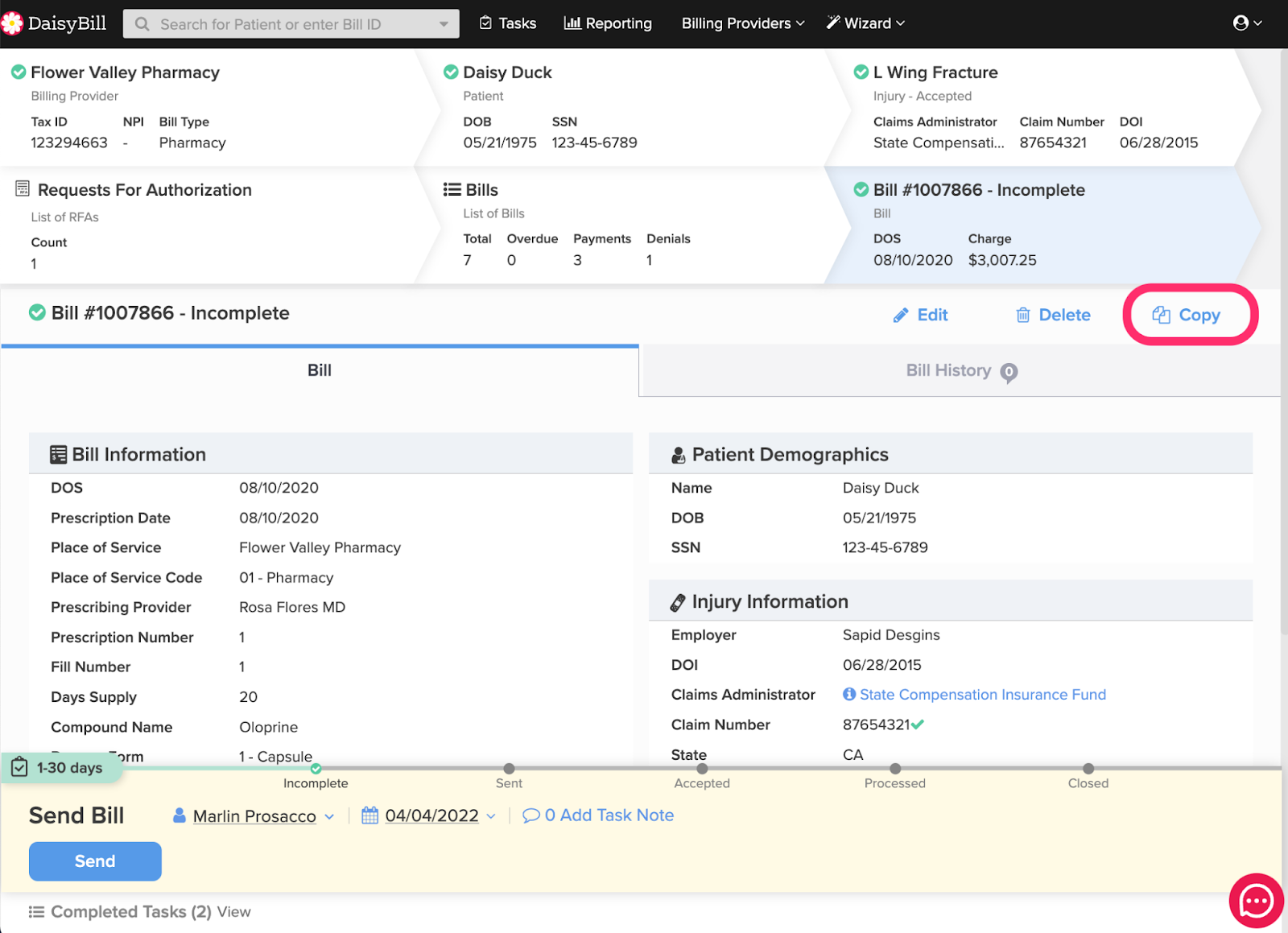1288x933 pixels.
Task: Select the Bill tab
Action: click(320, 370)
